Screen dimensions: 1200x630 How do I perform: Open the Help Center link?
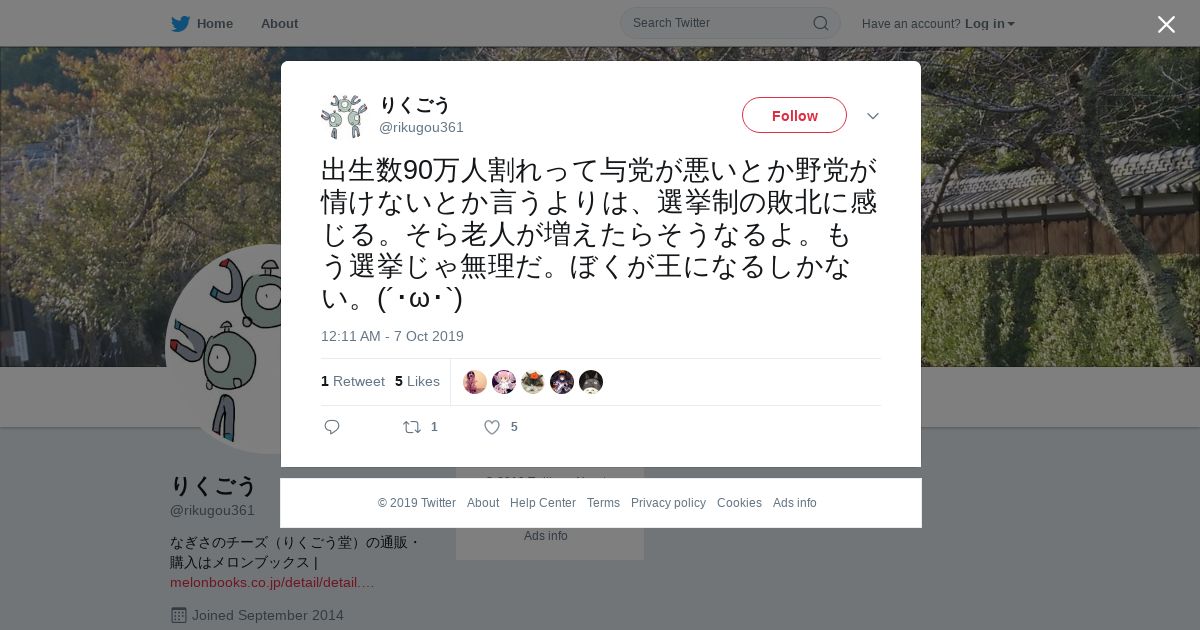pos(543,503)
